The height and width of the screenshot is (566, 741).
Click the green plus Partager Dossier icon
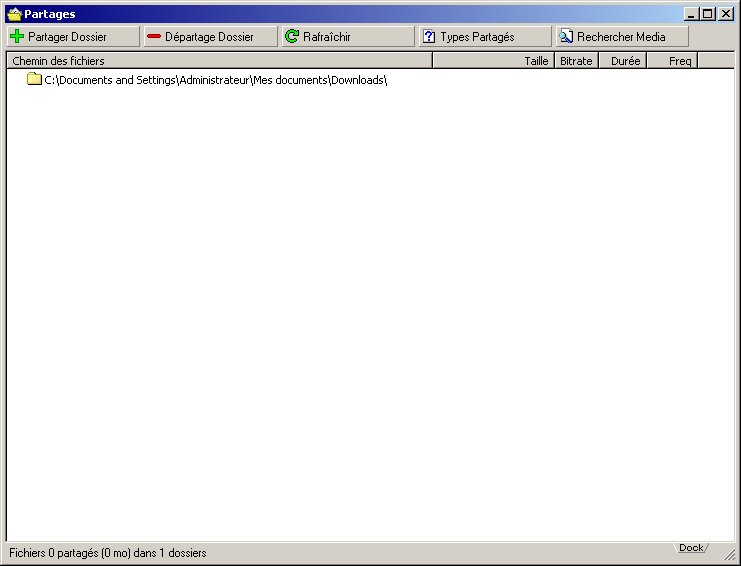coord(17,37)
